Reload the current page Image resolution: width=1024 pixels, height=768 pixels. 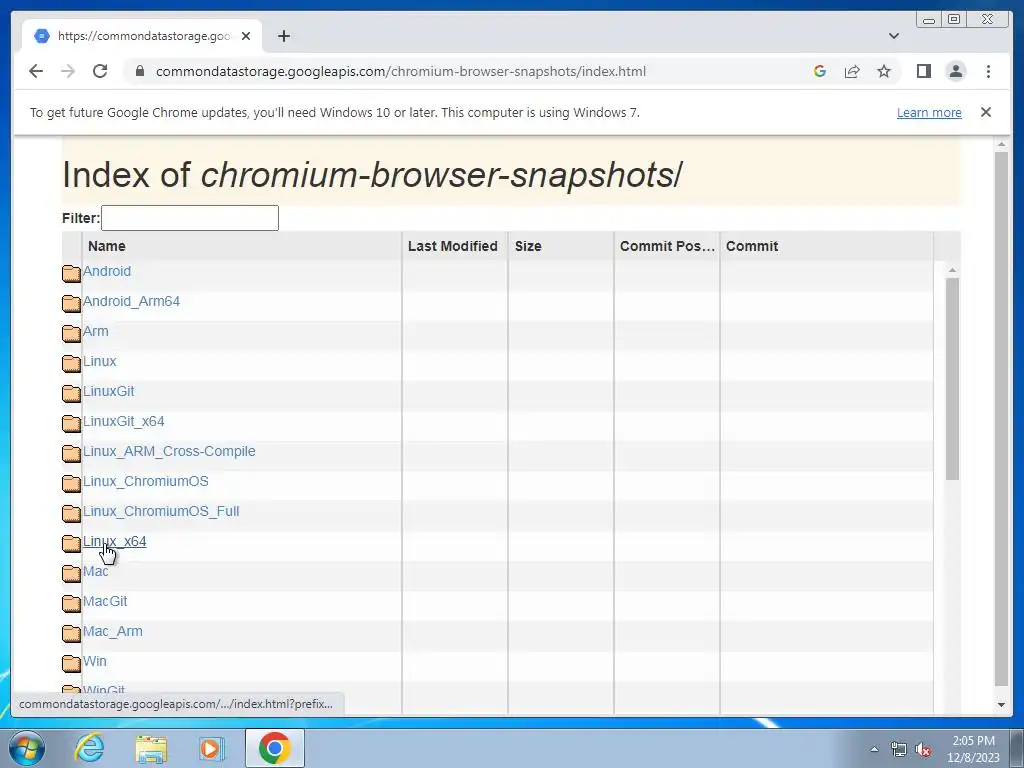(100, 71)
